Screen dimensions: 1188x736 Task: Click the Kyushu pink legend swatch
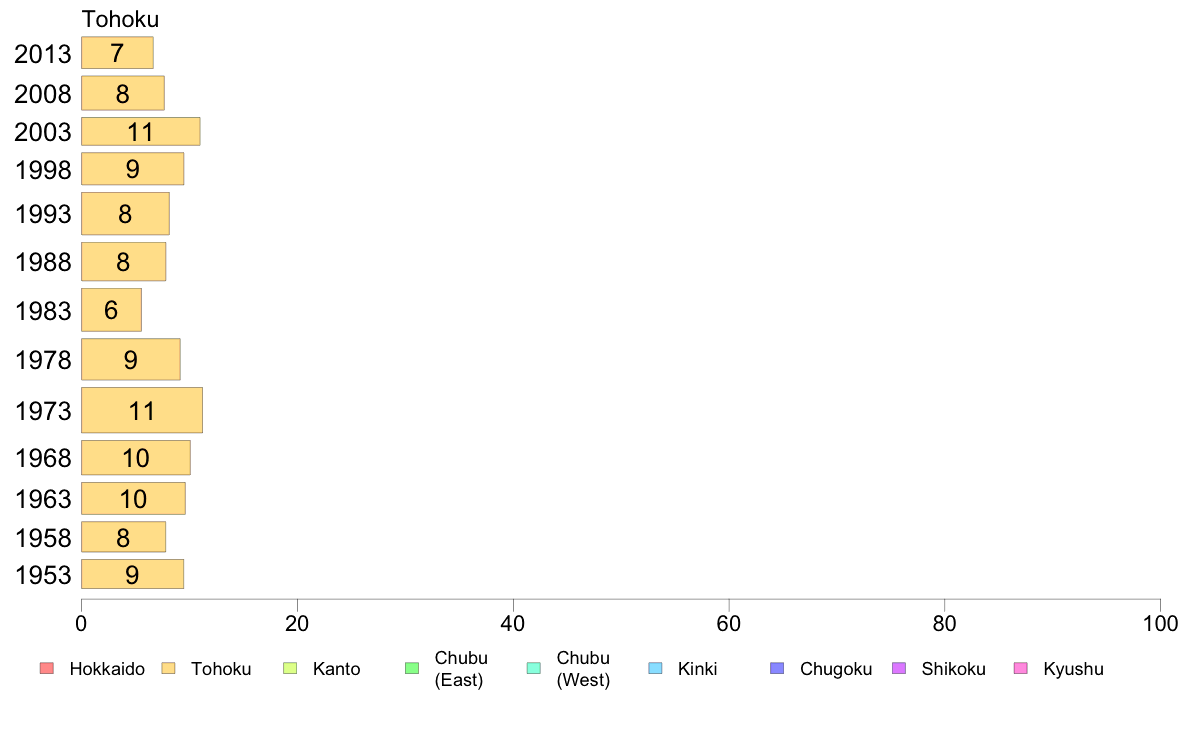pos(1021,669)
